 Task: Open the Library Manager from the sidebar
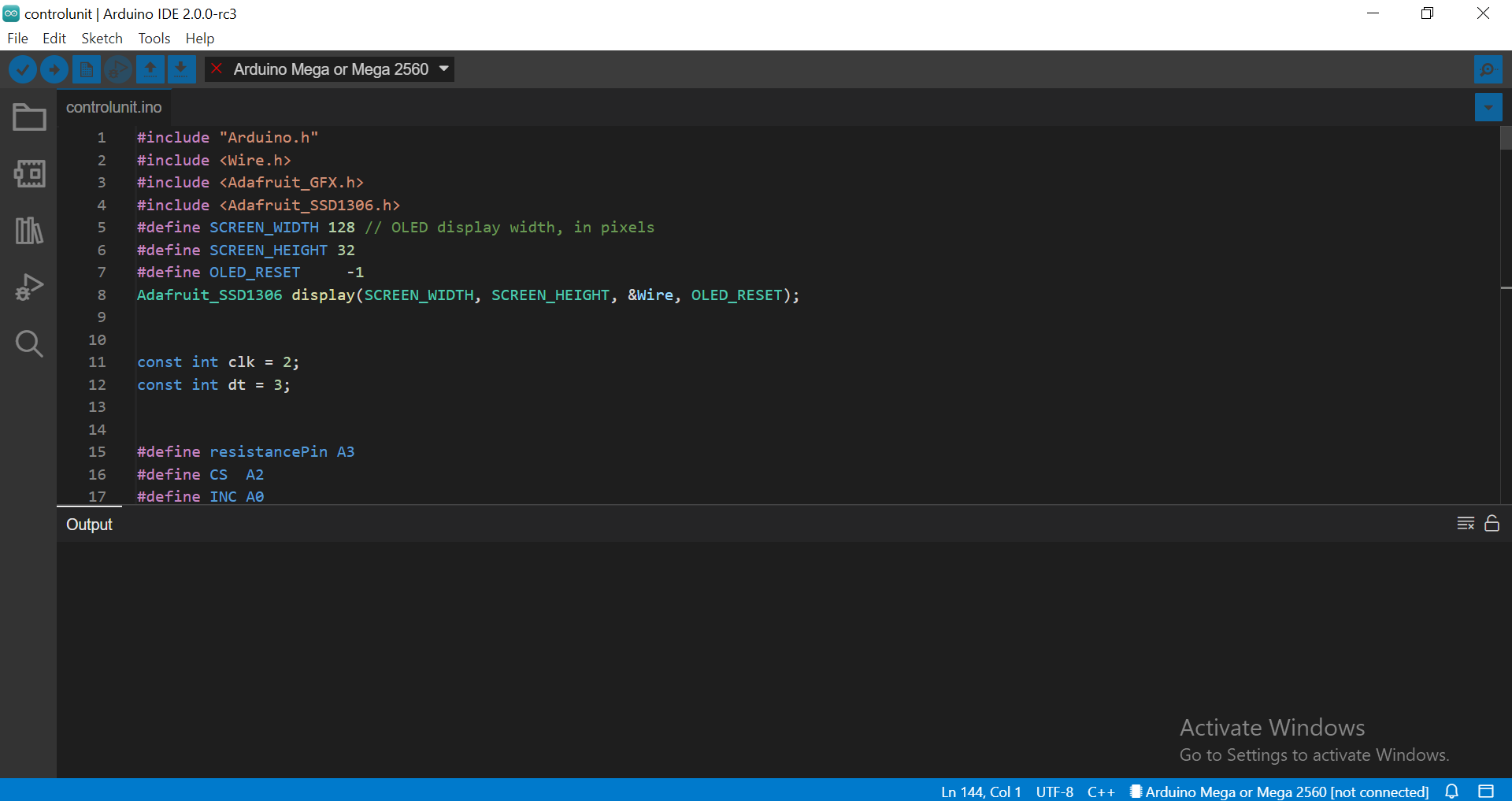28,230
